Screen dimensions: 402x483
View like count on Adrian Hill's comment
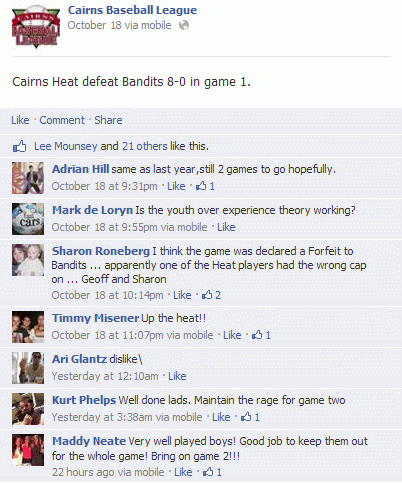tap(205, 186)
